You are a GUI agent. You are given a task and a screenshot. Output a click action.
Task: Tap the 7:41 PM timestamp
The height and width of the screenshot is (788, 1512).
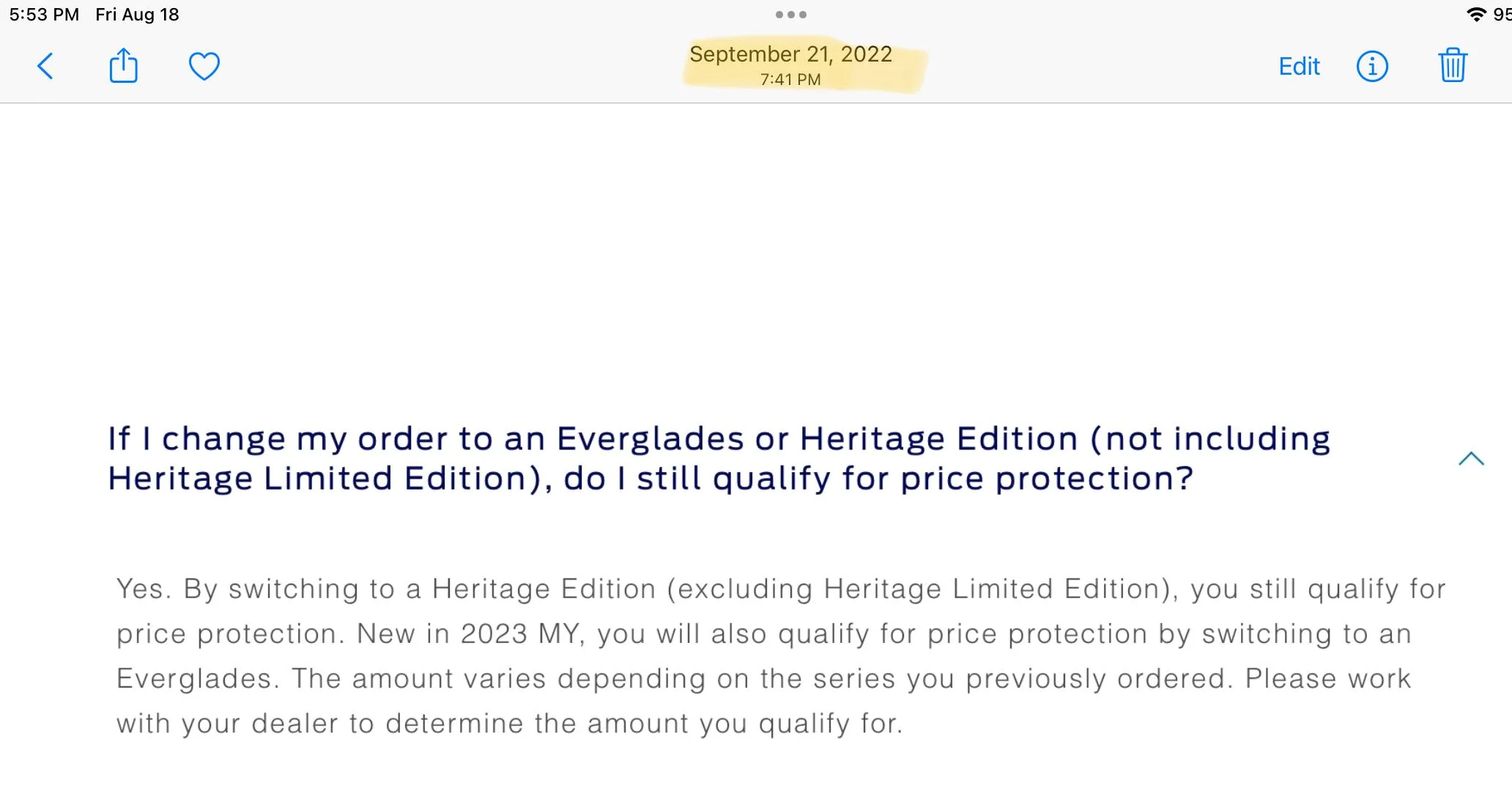(x=790, y=79)
